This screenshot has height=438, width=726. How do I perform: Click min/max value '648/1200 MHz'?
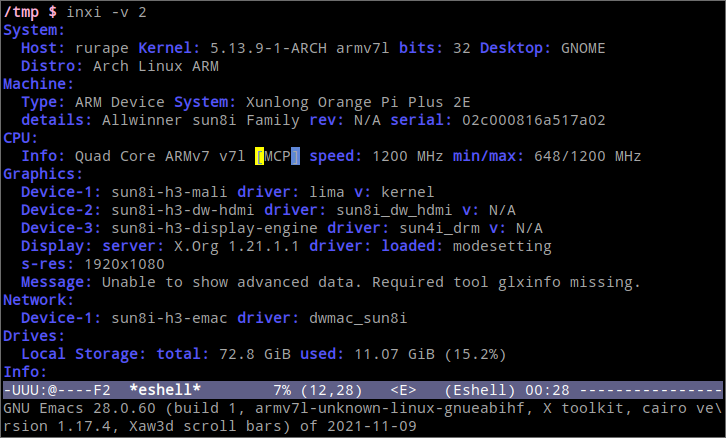tap(588, 156)
